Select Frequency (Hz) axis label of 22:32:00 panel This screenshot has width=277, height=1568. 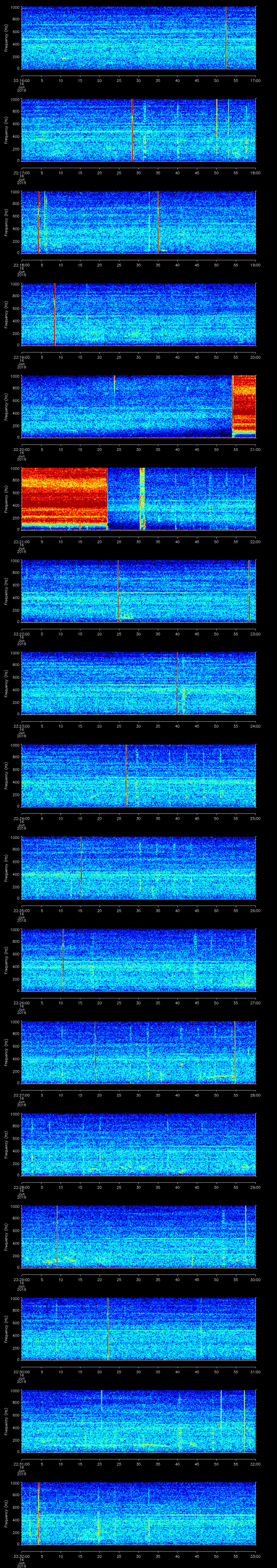(x=6, y=1513)
